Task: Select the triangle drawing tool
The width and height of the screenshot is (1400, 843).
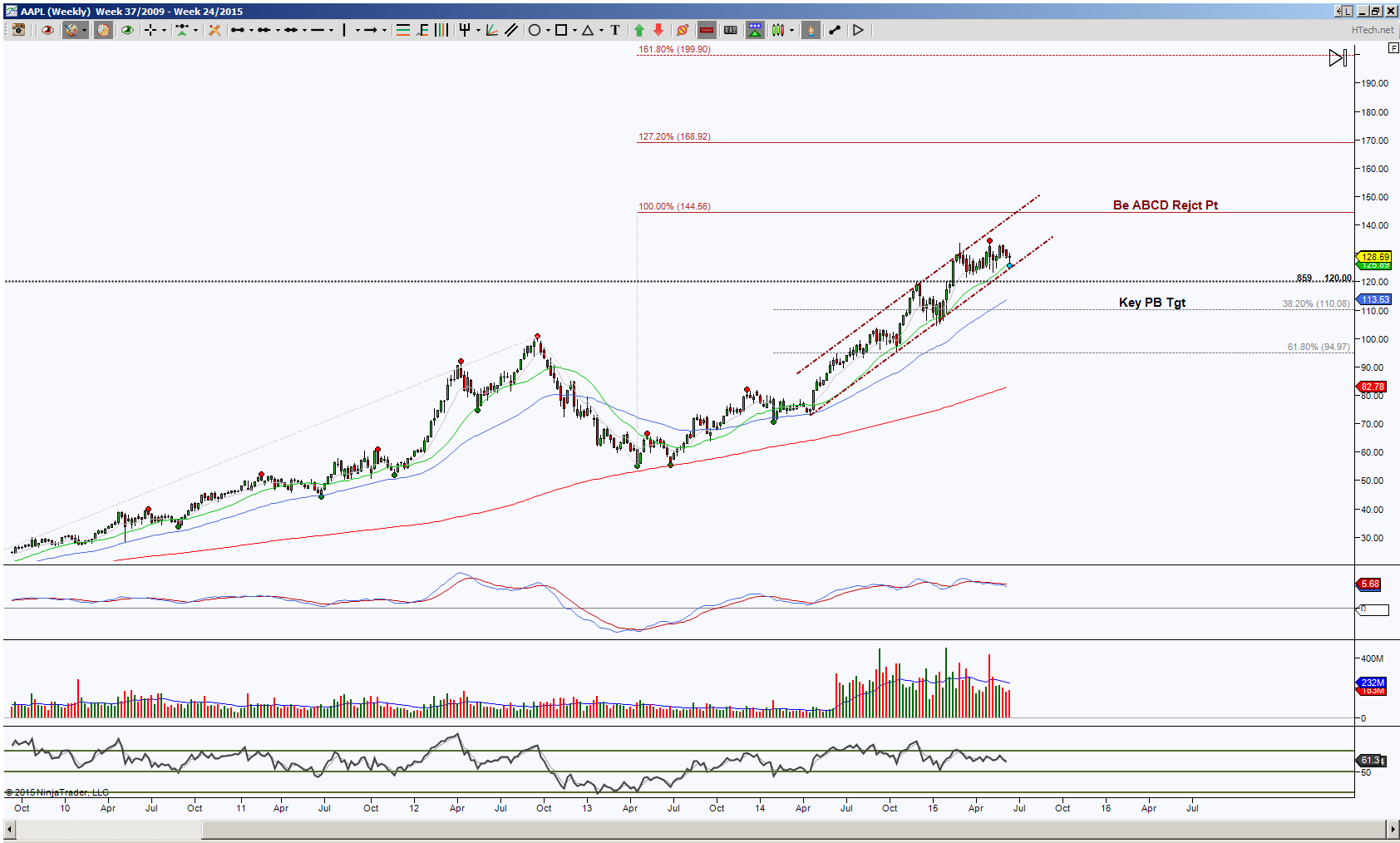Action: pos(588,30)
